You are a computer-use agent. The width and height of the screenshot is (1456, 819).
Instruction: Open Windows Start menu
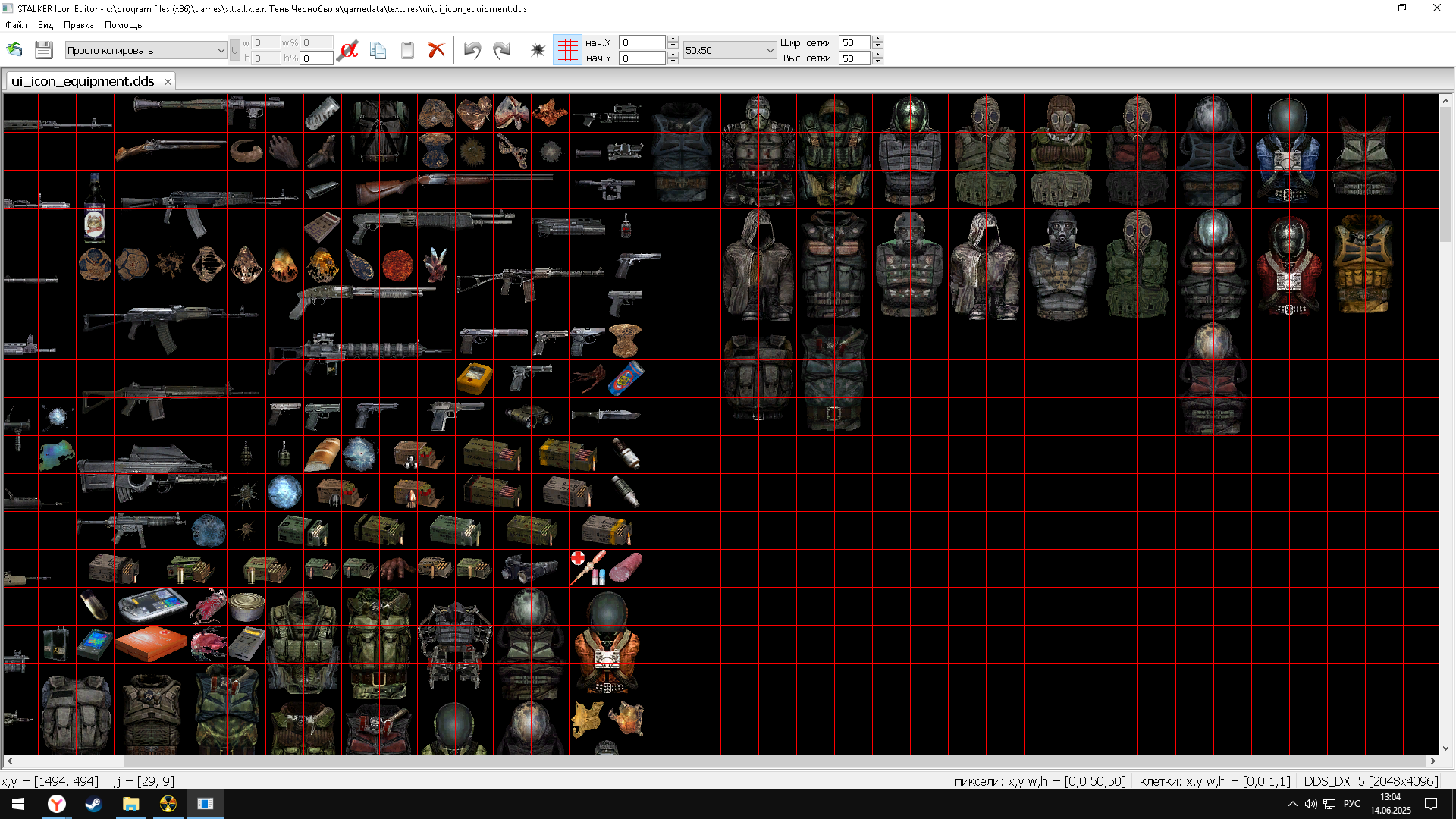click(x=18, y=804)
